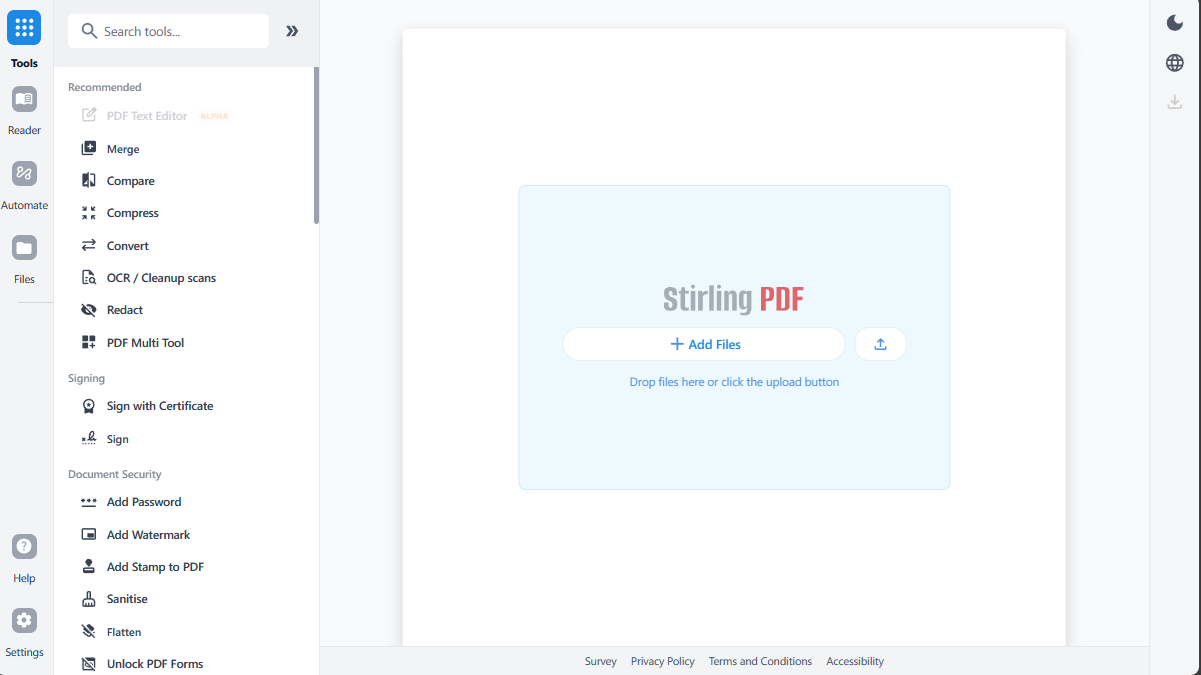1201x675 pixels.
Task: Toggle dark mode with the moon icon
Action: [1174, 22]
